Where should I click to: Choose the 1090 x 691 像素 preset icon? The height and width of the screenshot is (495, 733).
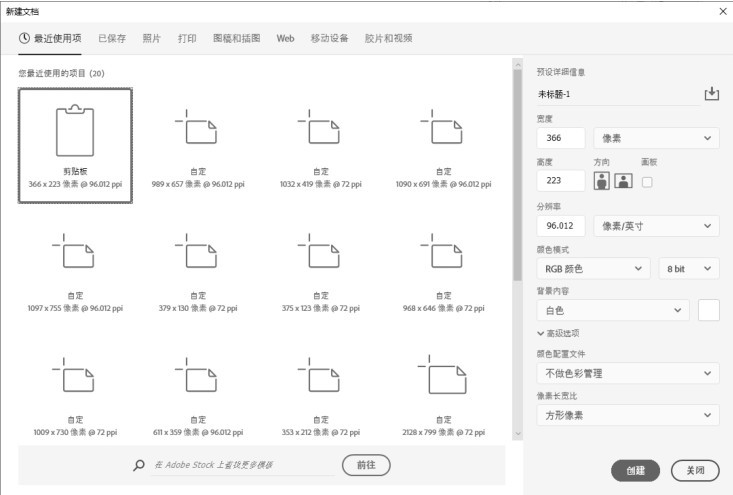pyautogui.click(x=442, y=127)
